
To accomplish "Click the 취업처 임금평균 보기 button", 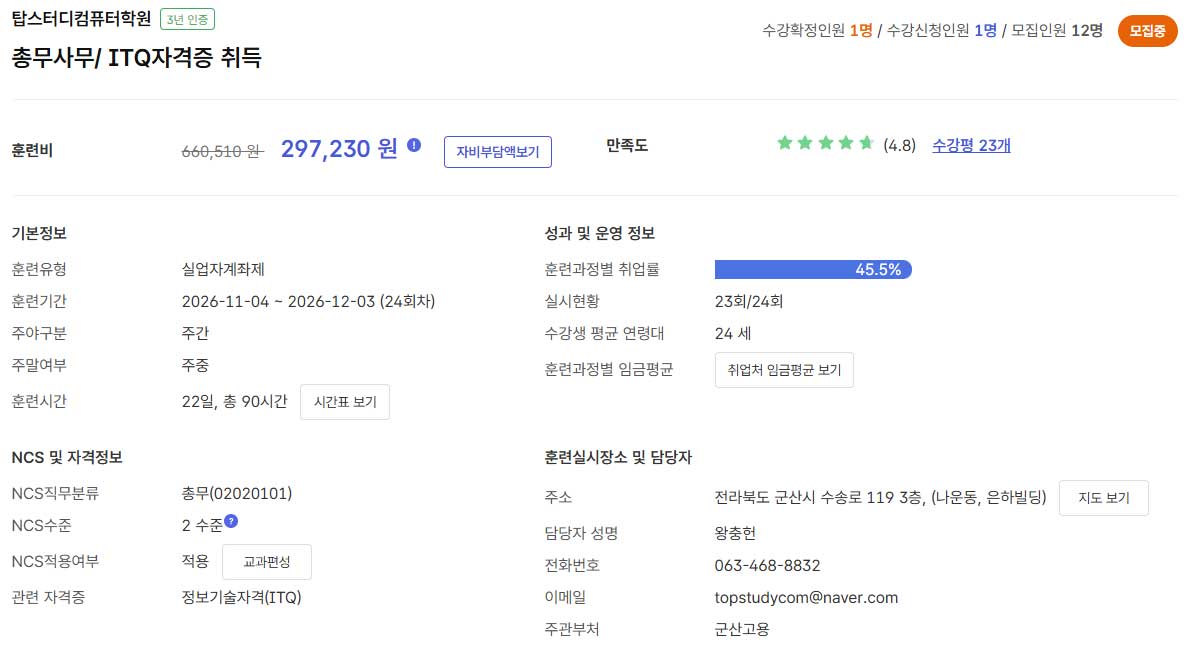I will (x=784, y=370).
